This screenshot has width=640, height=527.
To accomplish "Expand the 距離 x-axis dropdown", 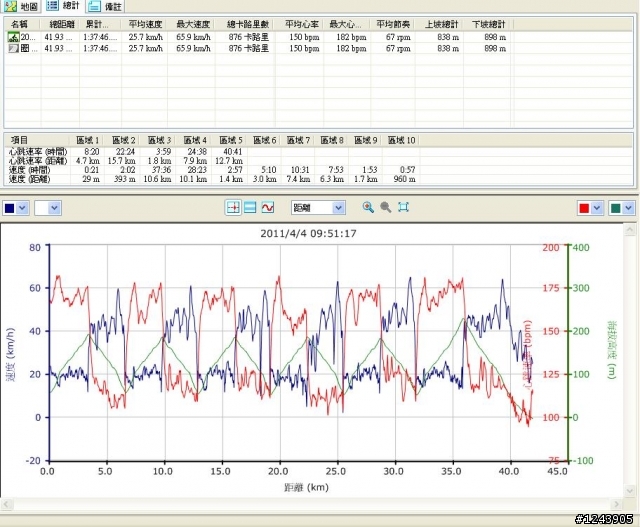I will 339,208.
